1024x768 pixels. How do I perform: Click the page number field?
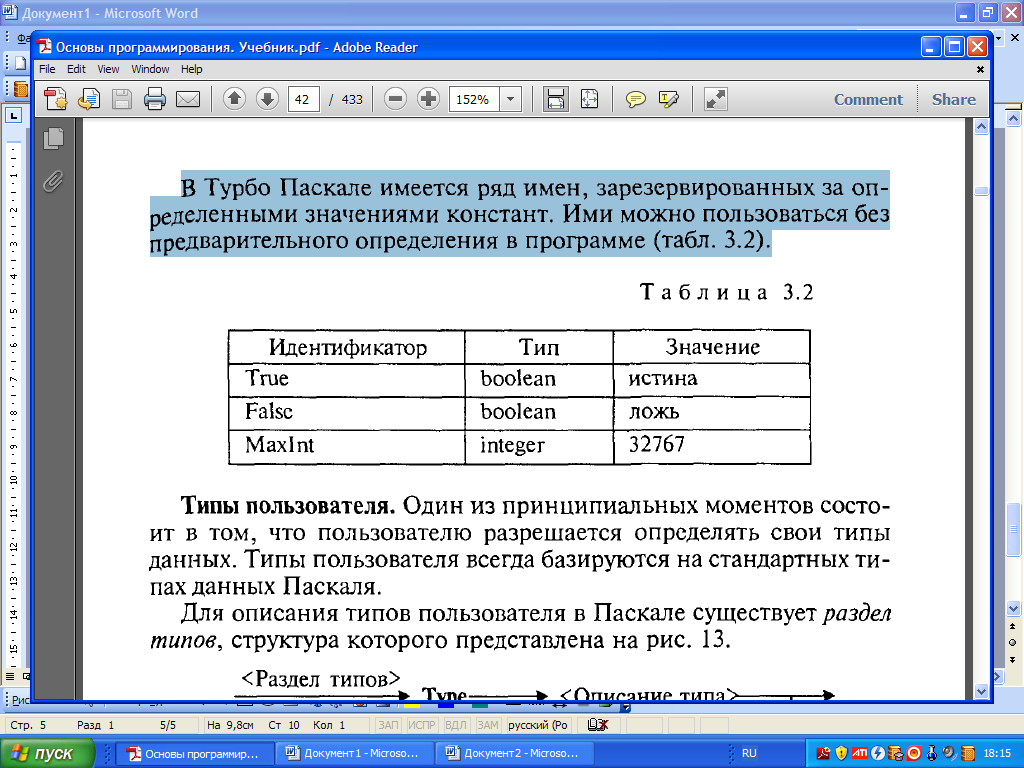click(303, 99)
